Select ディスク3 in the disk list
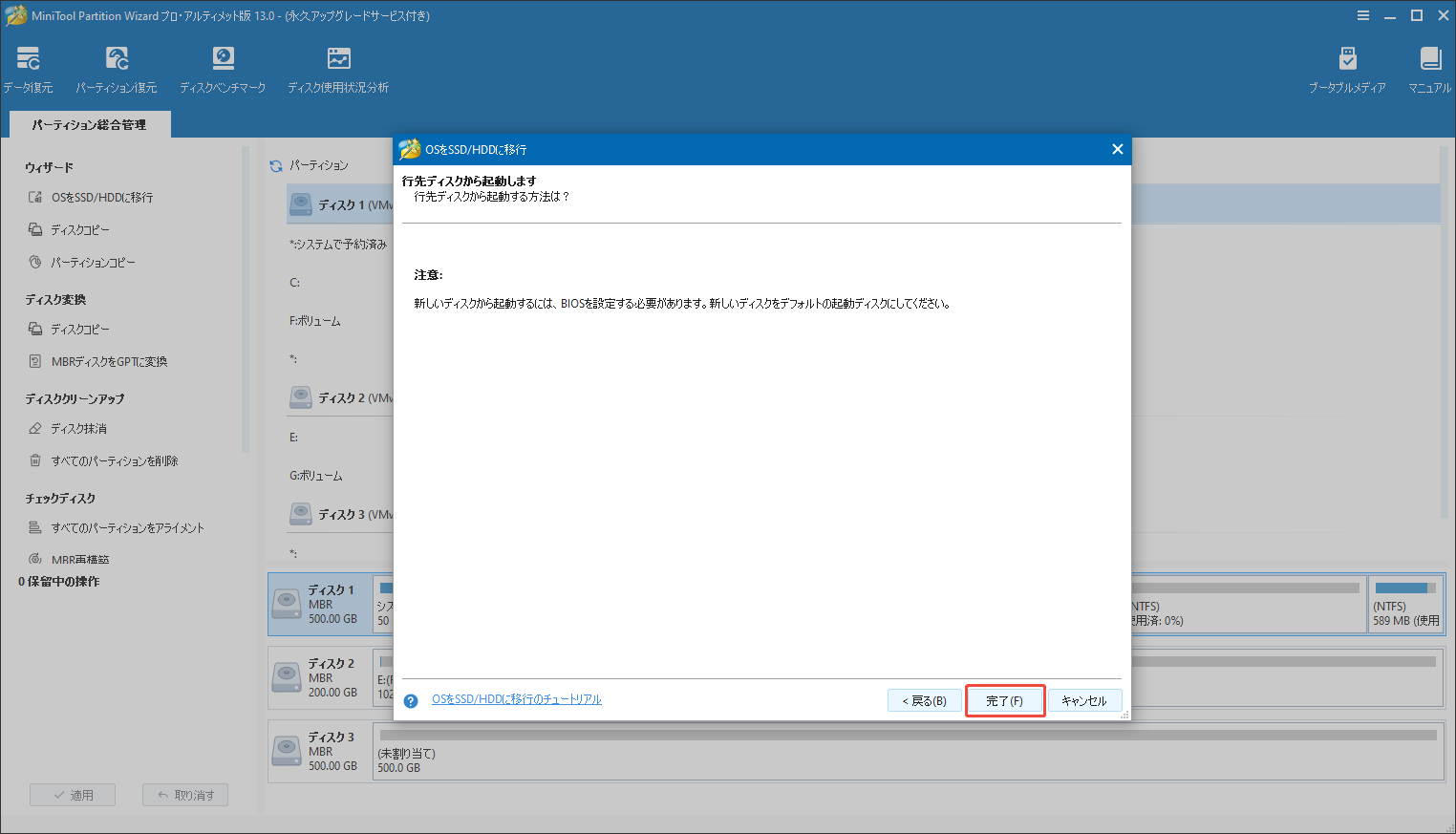This screenshot has height=834, width=1456. pyautogui.click(x=332, y=751)
